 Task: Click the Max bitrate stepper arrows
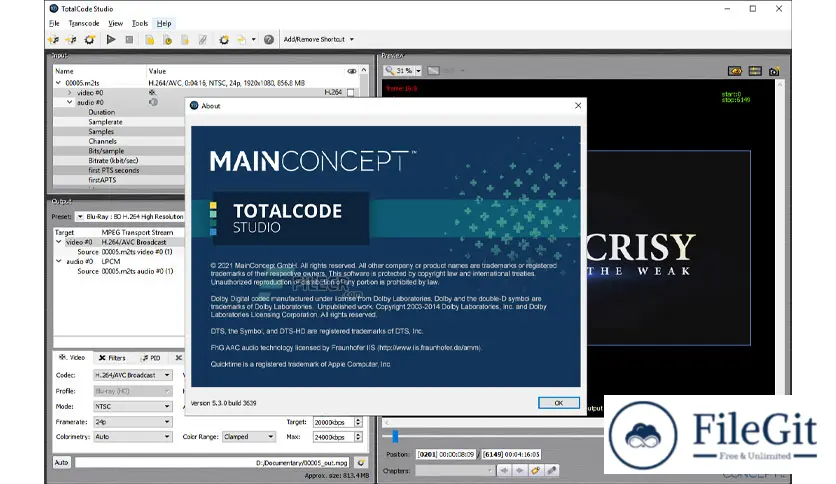[358, 437]
